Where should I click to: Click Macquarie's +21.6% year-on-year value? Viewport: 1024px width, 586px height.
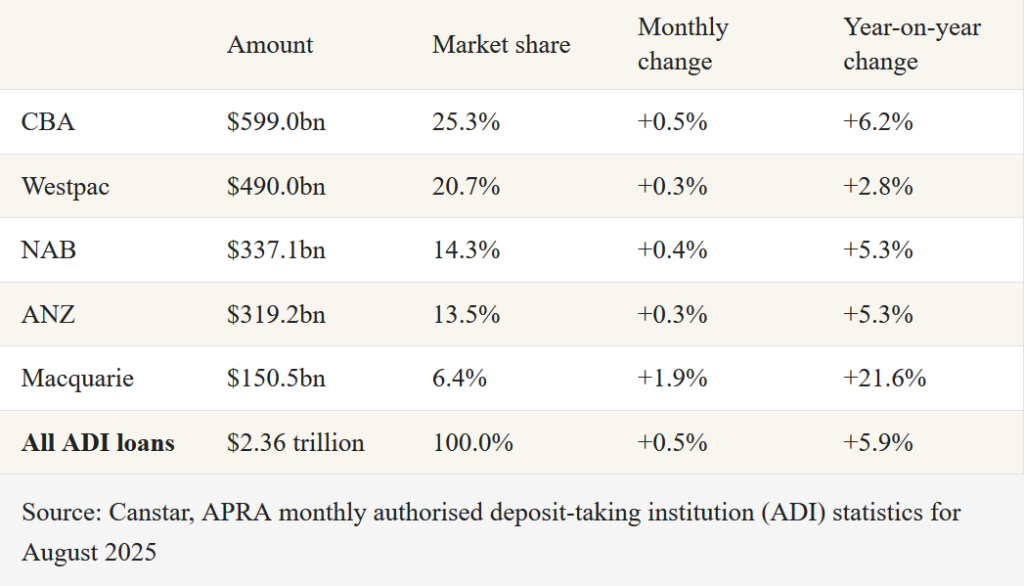point(885,378)
